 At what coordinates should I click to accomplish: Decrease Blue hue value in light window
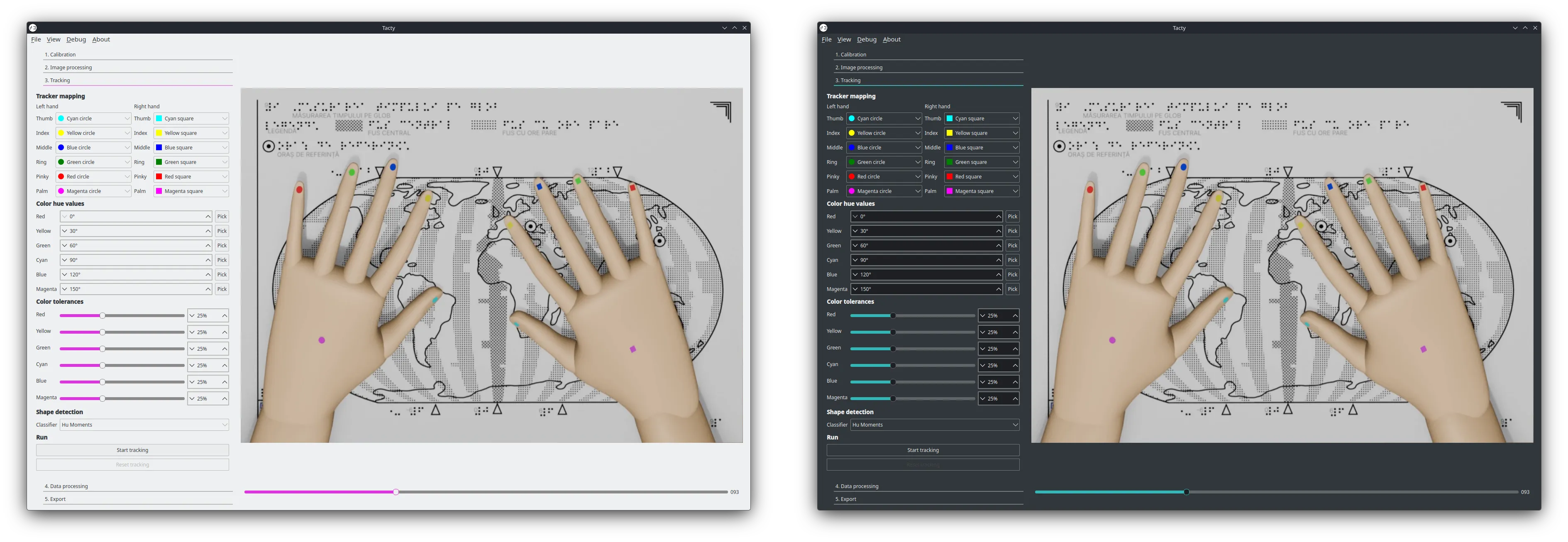[x=64, y=275]
